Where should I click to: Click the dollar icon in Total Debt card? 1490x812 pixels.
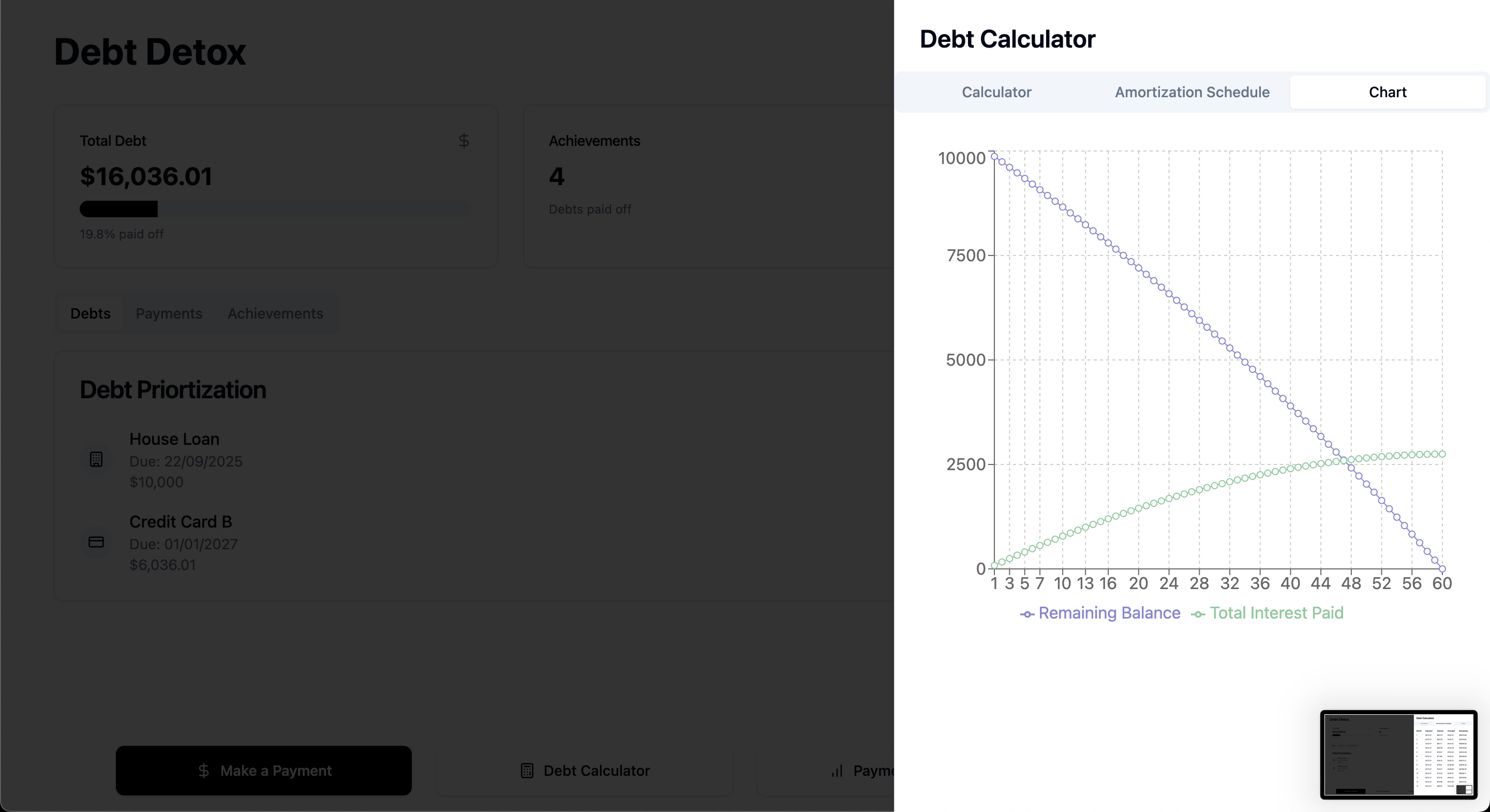(x=464, y=141)
